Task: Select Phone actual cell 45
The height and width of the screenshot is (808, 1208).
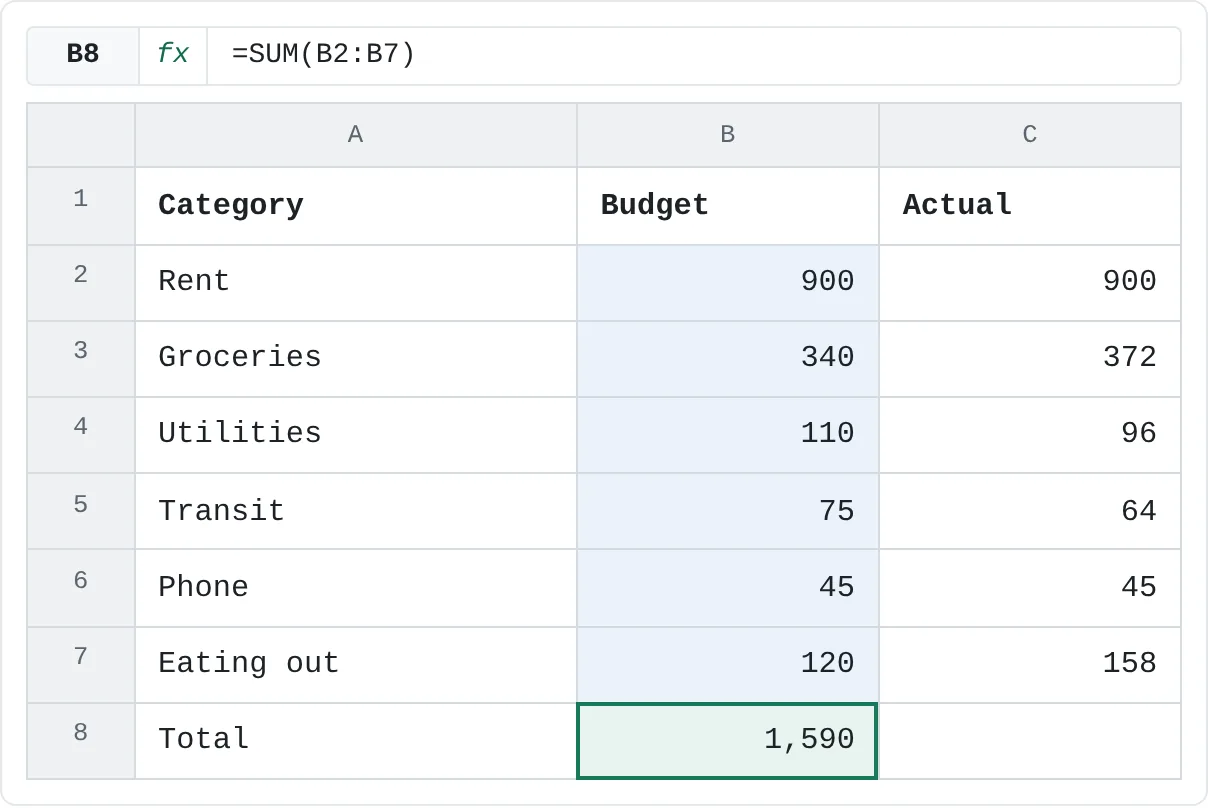Action: coord(1030,588)
